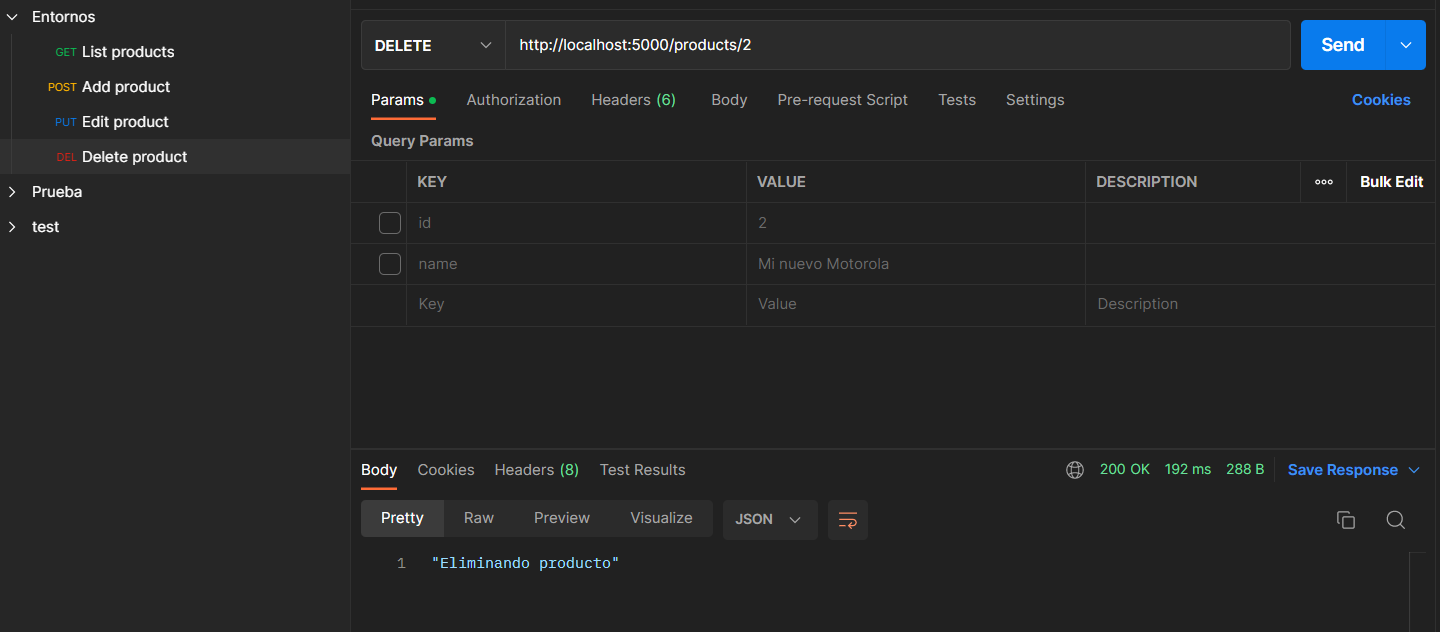
Task: Toggle word wrap icon in response toolbar
Action: (x=848, y=520)
